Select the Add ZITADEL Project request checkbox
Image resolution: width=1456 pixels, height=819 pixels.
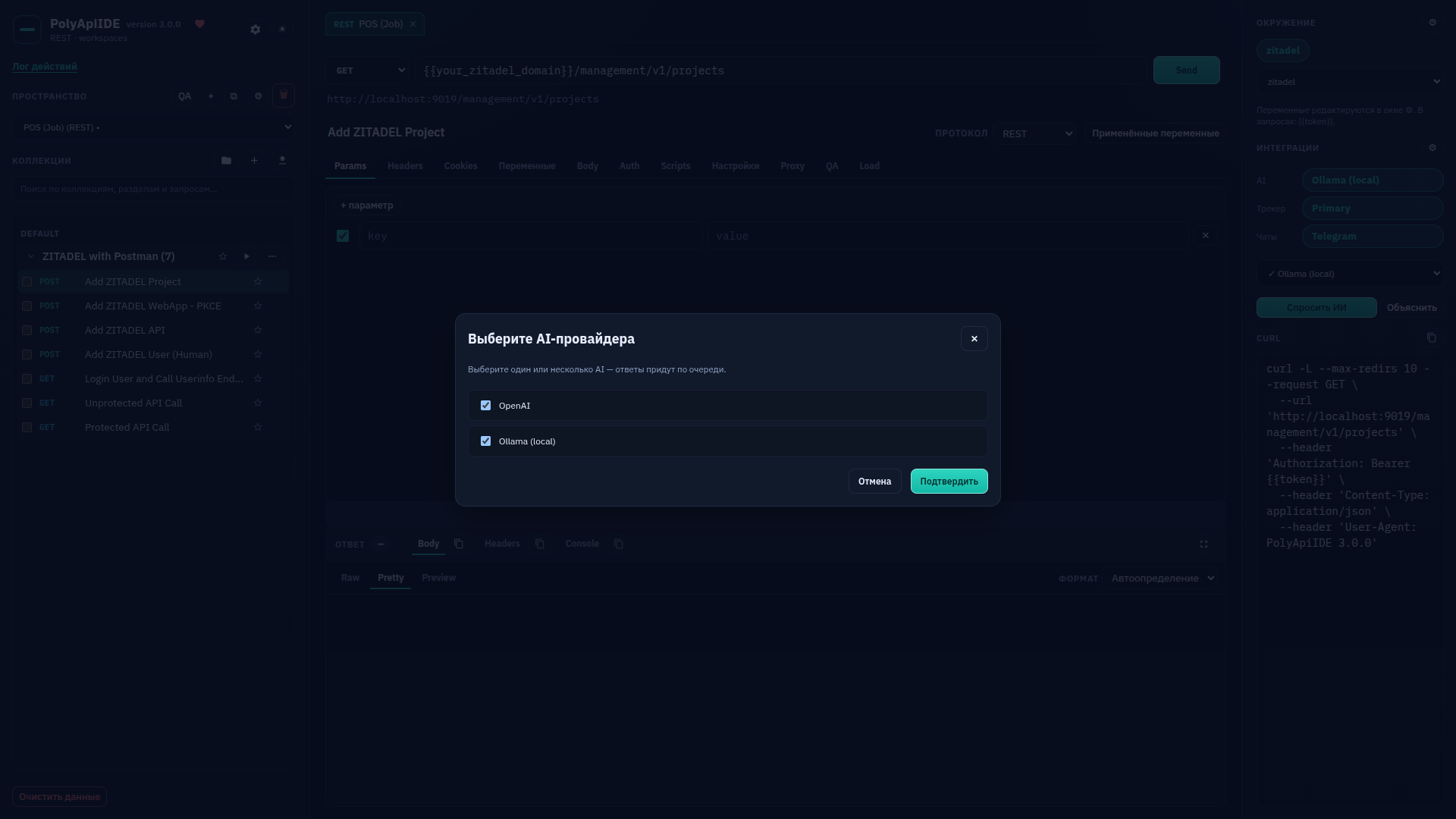27,281
